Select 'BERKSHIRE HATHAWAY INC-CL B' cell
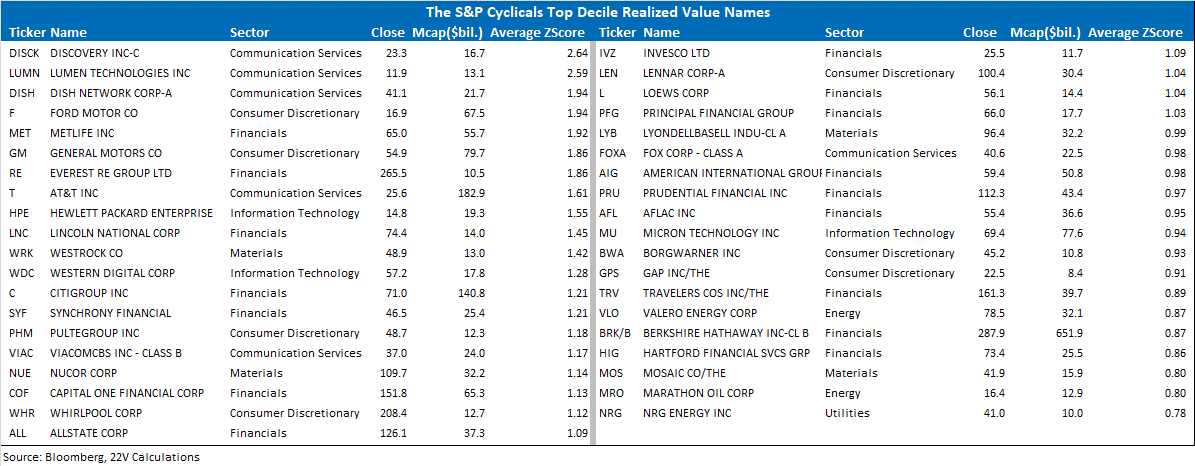Image resolution: width=1195 pixels, height=466 pixels. 726,333
